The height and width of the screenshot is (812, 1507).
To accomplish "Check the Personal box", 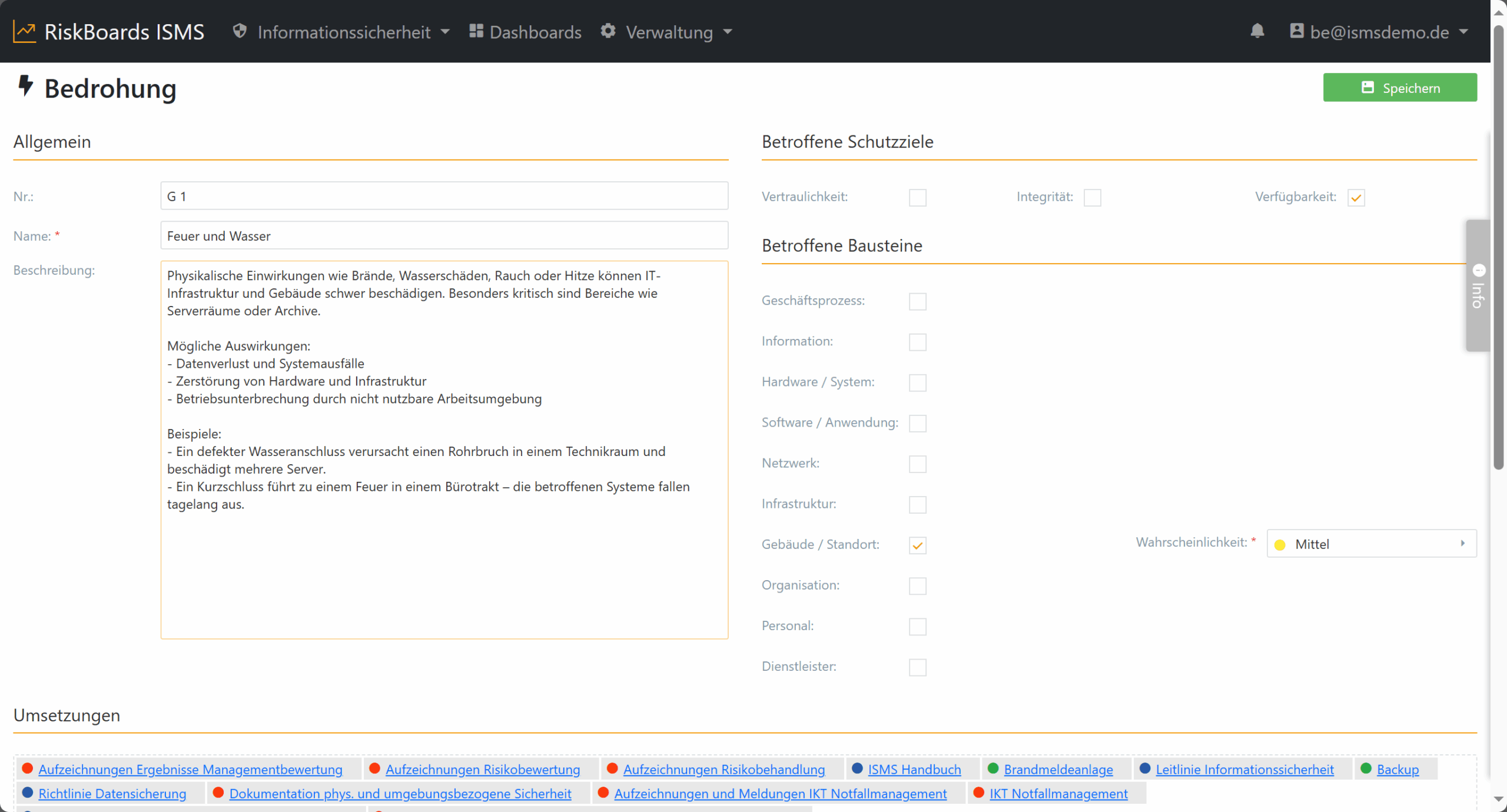I will [x=917, y=627].
